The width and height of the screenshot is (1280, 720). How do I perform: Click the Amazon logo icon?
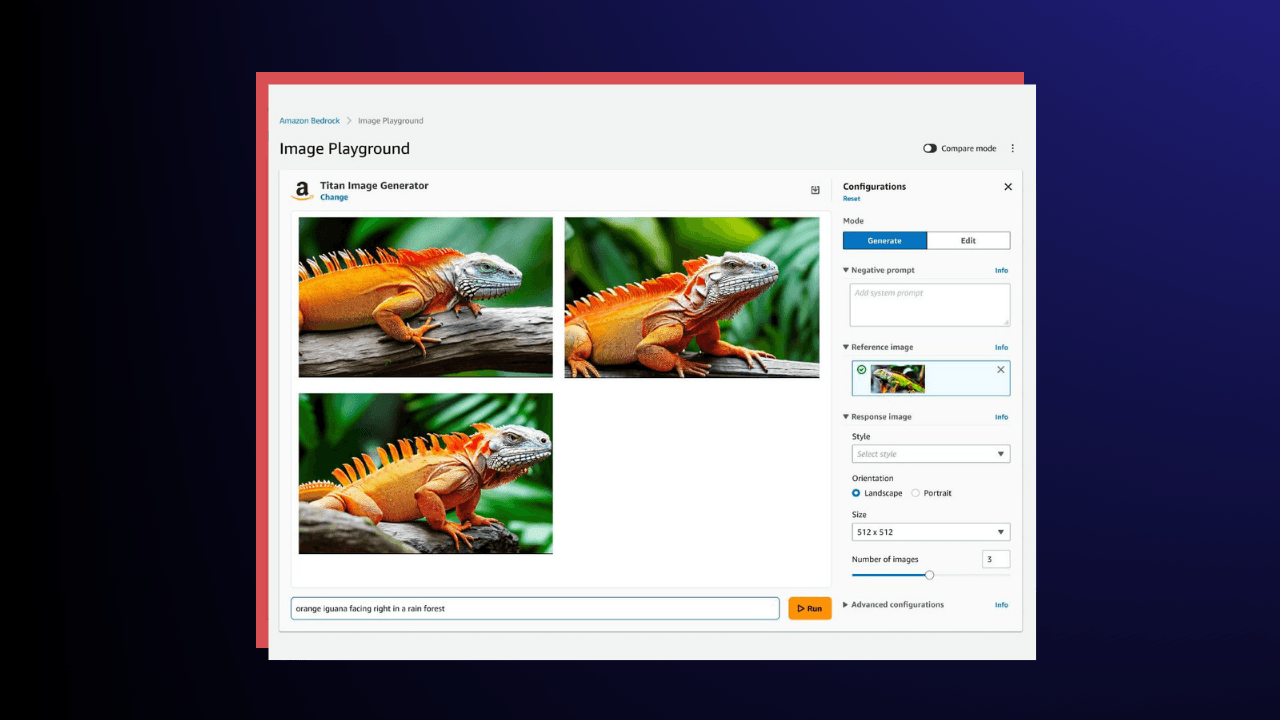(x=302, y=191)
